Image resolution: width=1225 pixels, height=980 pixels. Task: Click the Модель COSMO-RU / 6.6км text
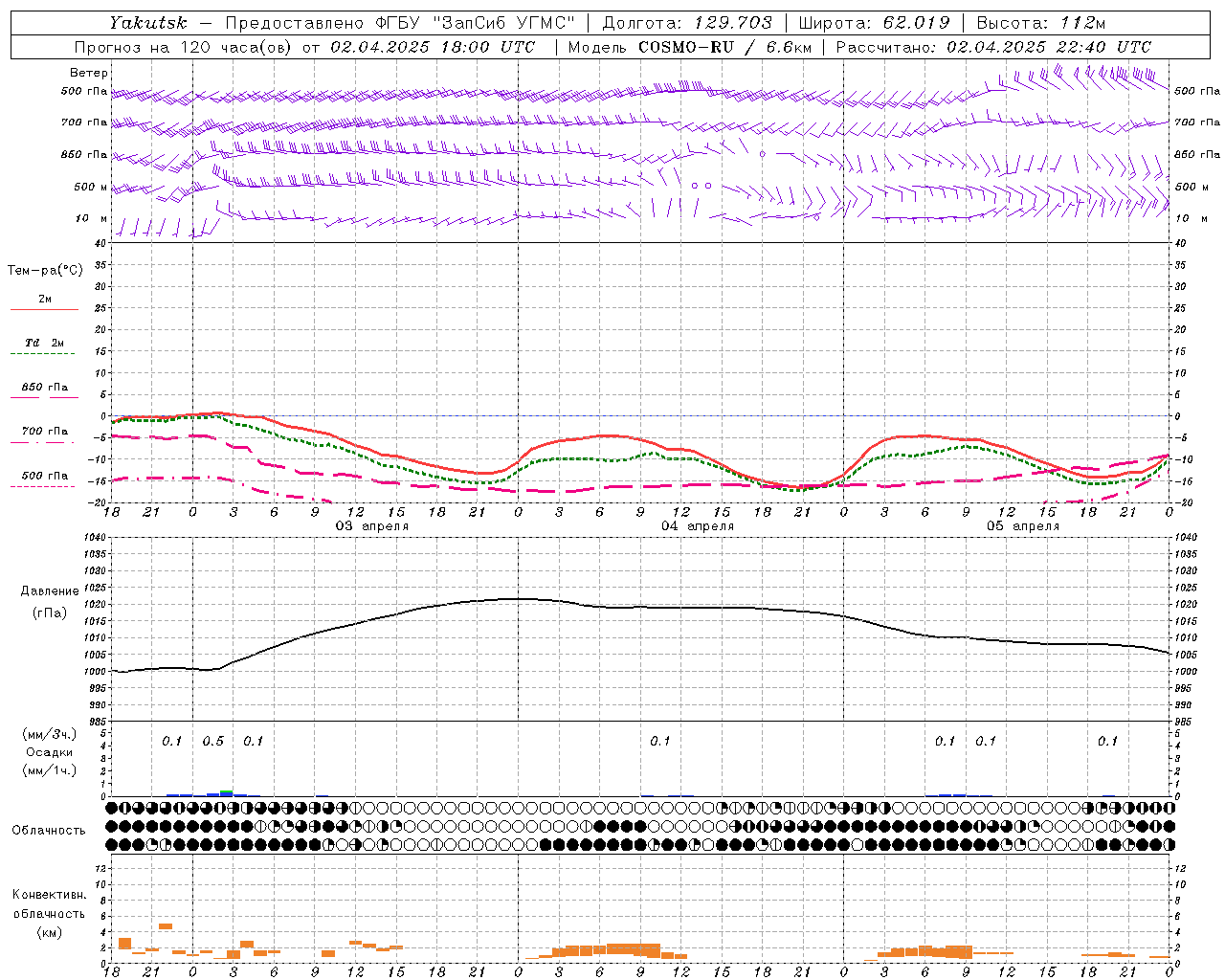coord(690,47)
